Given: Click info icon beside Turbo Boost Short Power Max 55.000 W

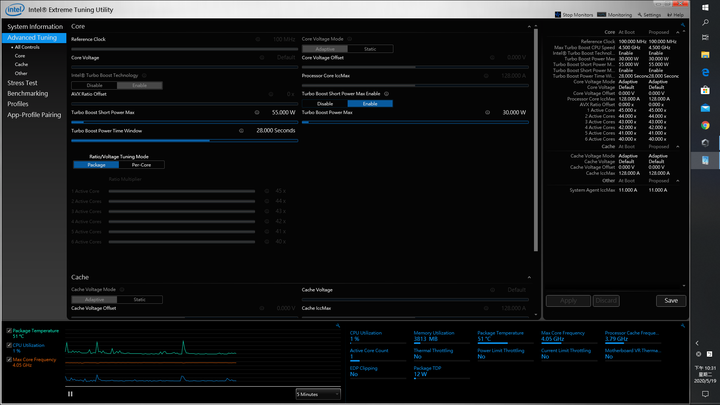Looking at the screenshot, I should (x=257, y=112).
